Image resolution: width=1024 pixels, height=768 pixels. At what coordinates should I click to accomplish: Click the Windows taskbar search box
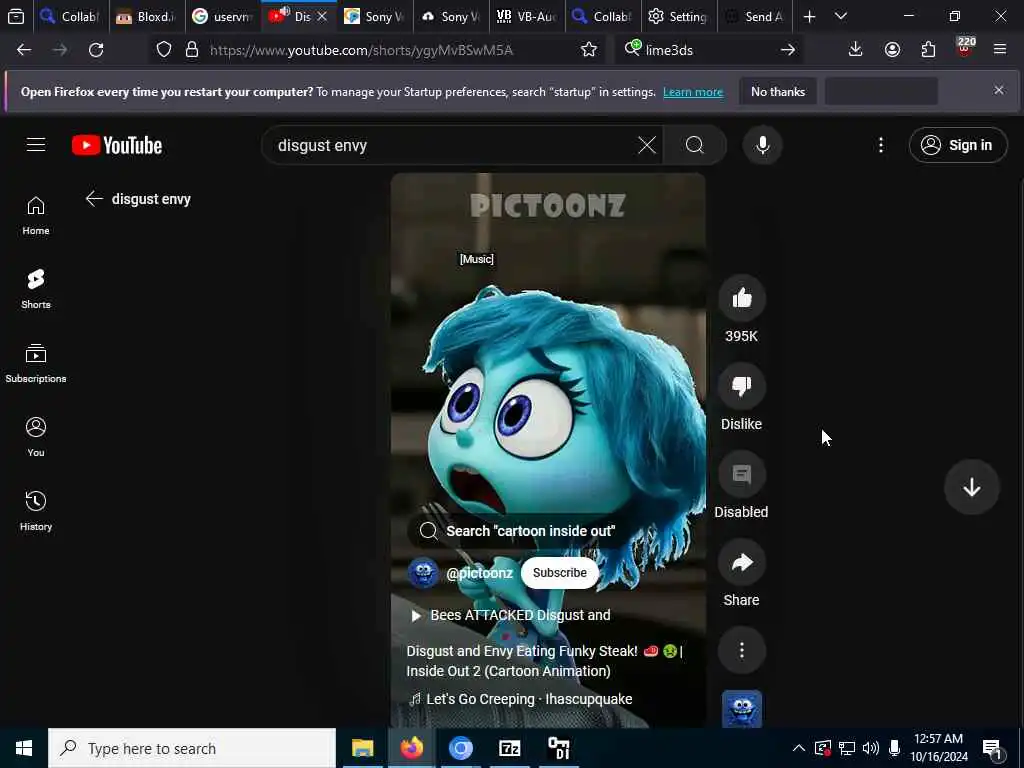[192, 748]
